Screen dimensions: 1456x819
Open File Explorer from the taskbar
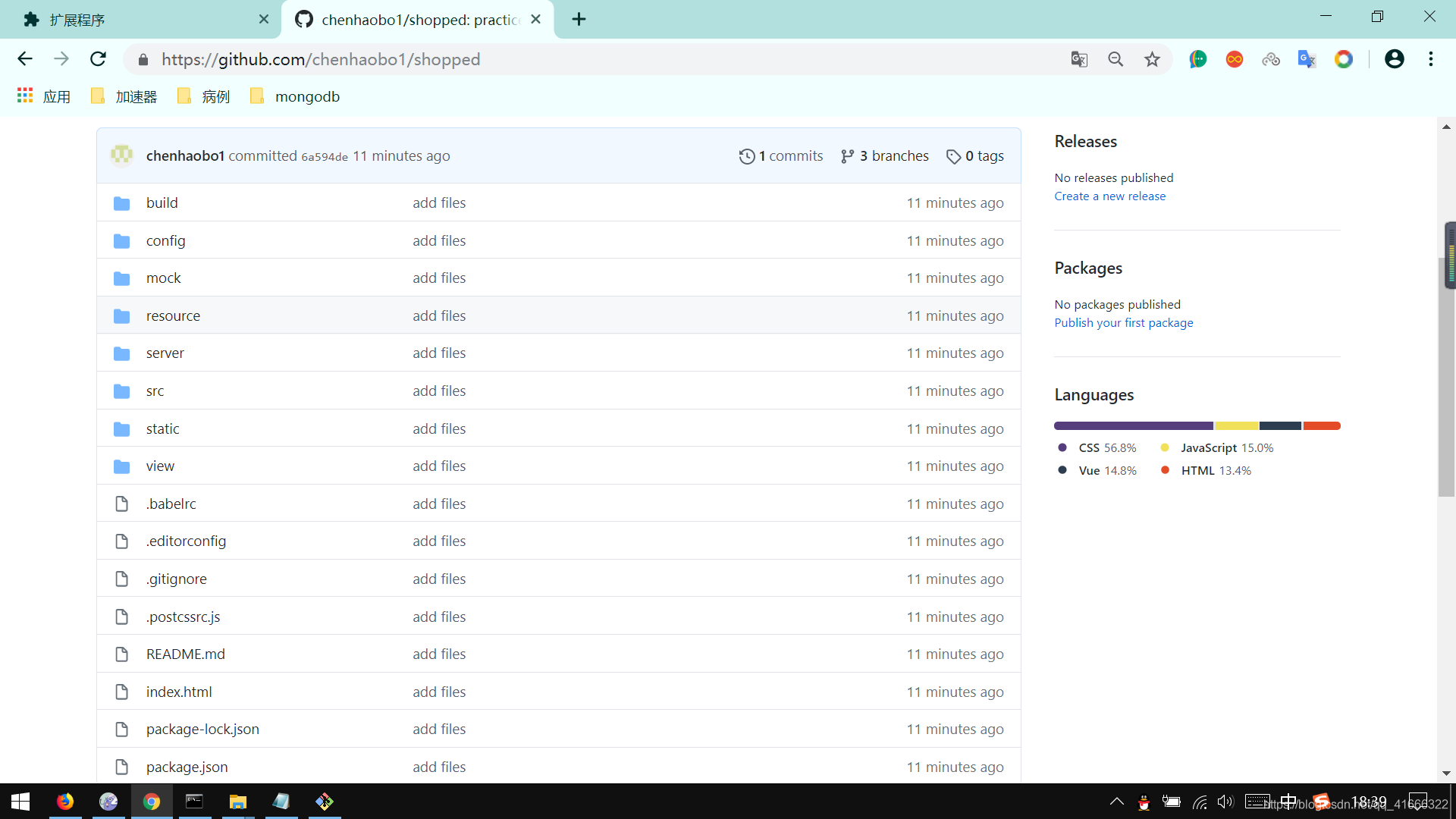238,802
